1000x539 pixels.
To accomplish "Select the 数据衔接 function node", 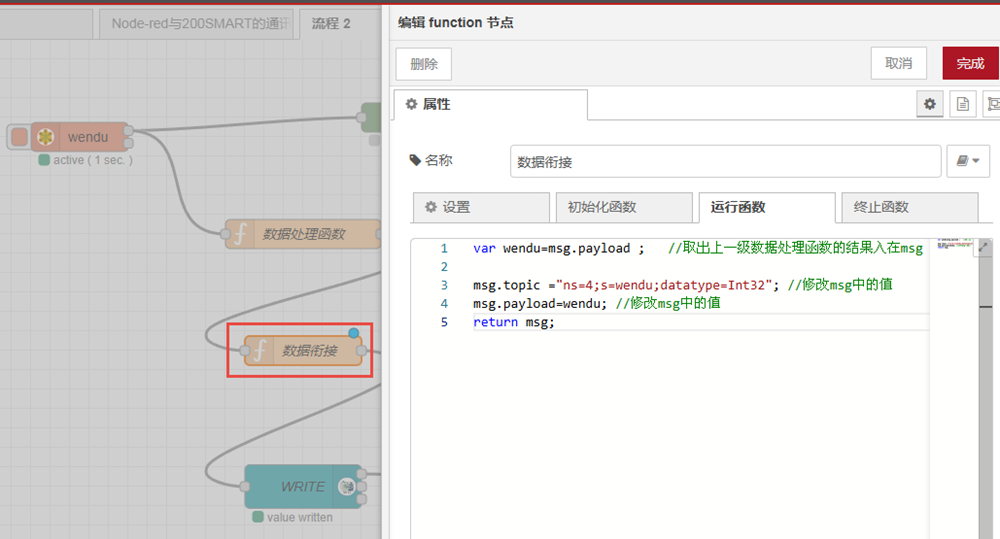I will [x=303, y=350].
